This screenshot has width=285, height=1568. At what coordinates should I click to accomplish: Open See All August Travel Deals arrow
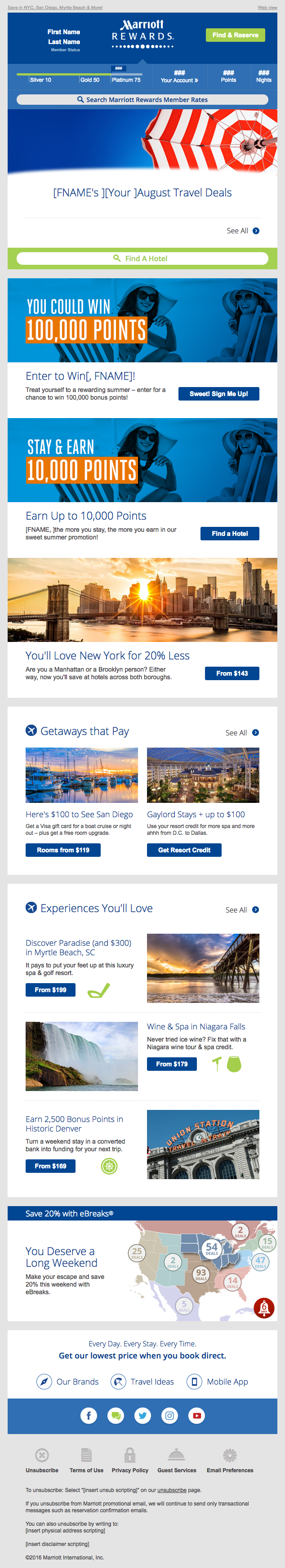point(256,231)
